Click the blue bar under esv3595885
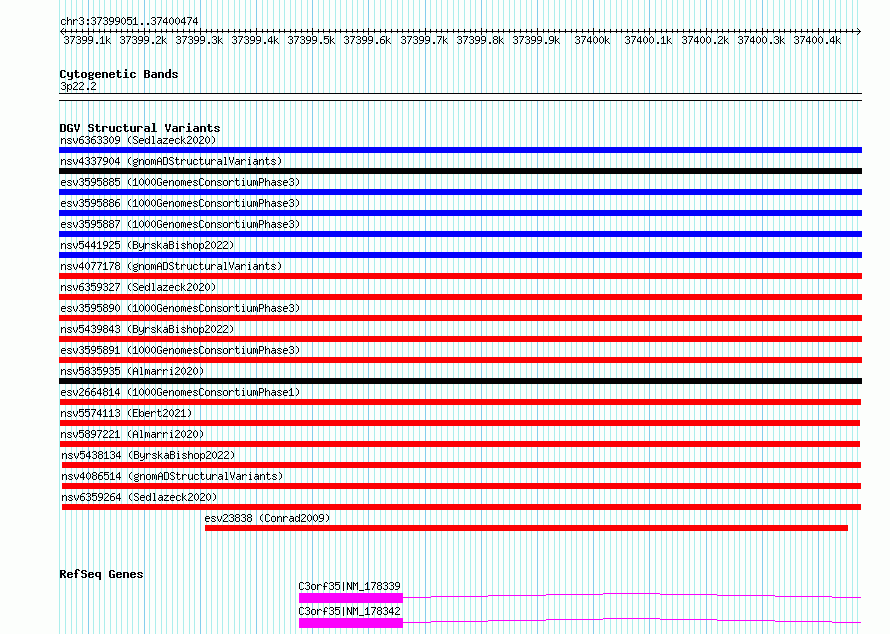Viewport: 890px width, 634px height. (460, 192)
